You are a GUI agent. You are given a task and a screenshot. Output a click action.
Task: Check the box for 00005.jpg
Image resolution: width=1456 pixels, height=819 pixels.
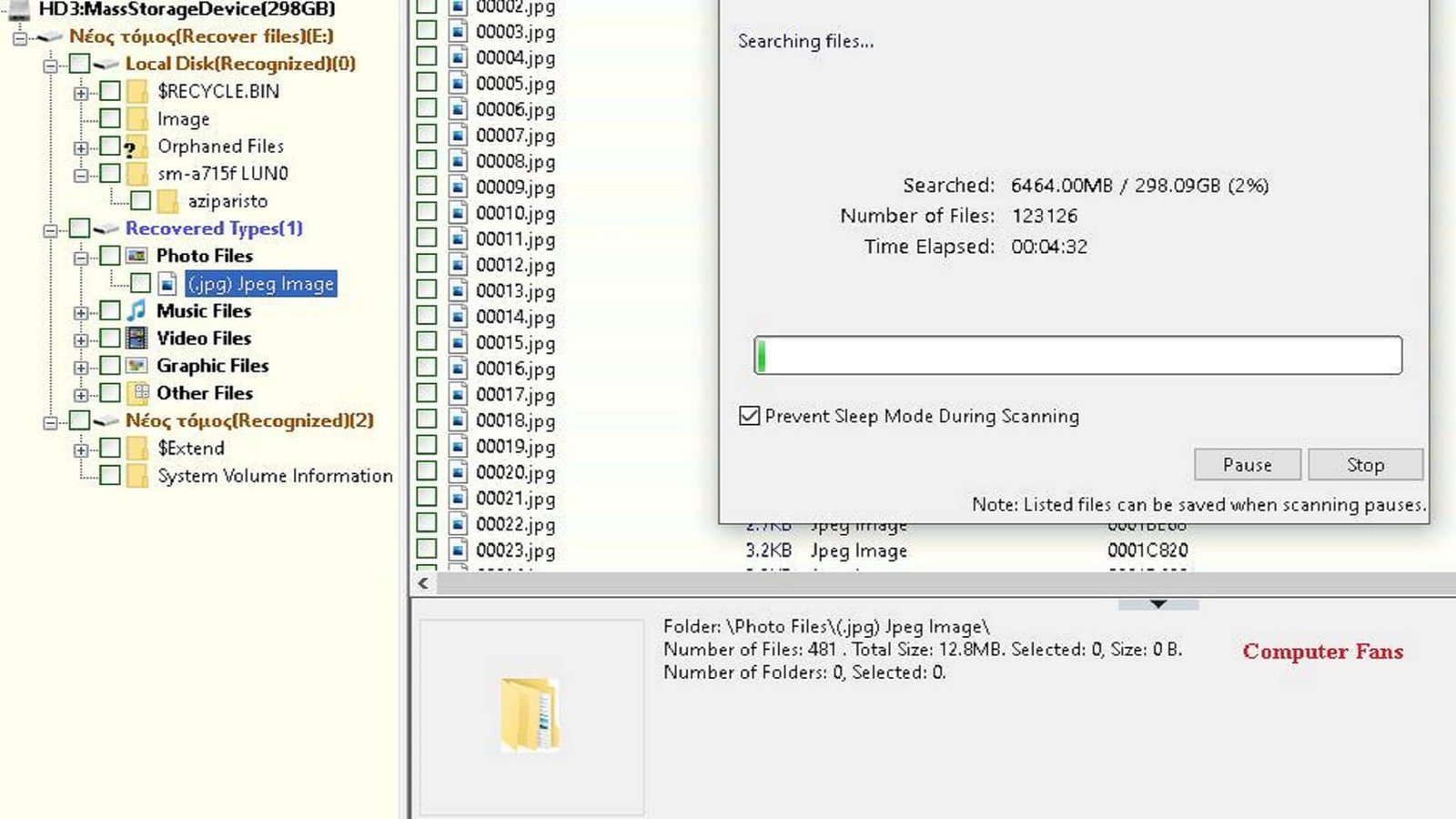(427, 82)
